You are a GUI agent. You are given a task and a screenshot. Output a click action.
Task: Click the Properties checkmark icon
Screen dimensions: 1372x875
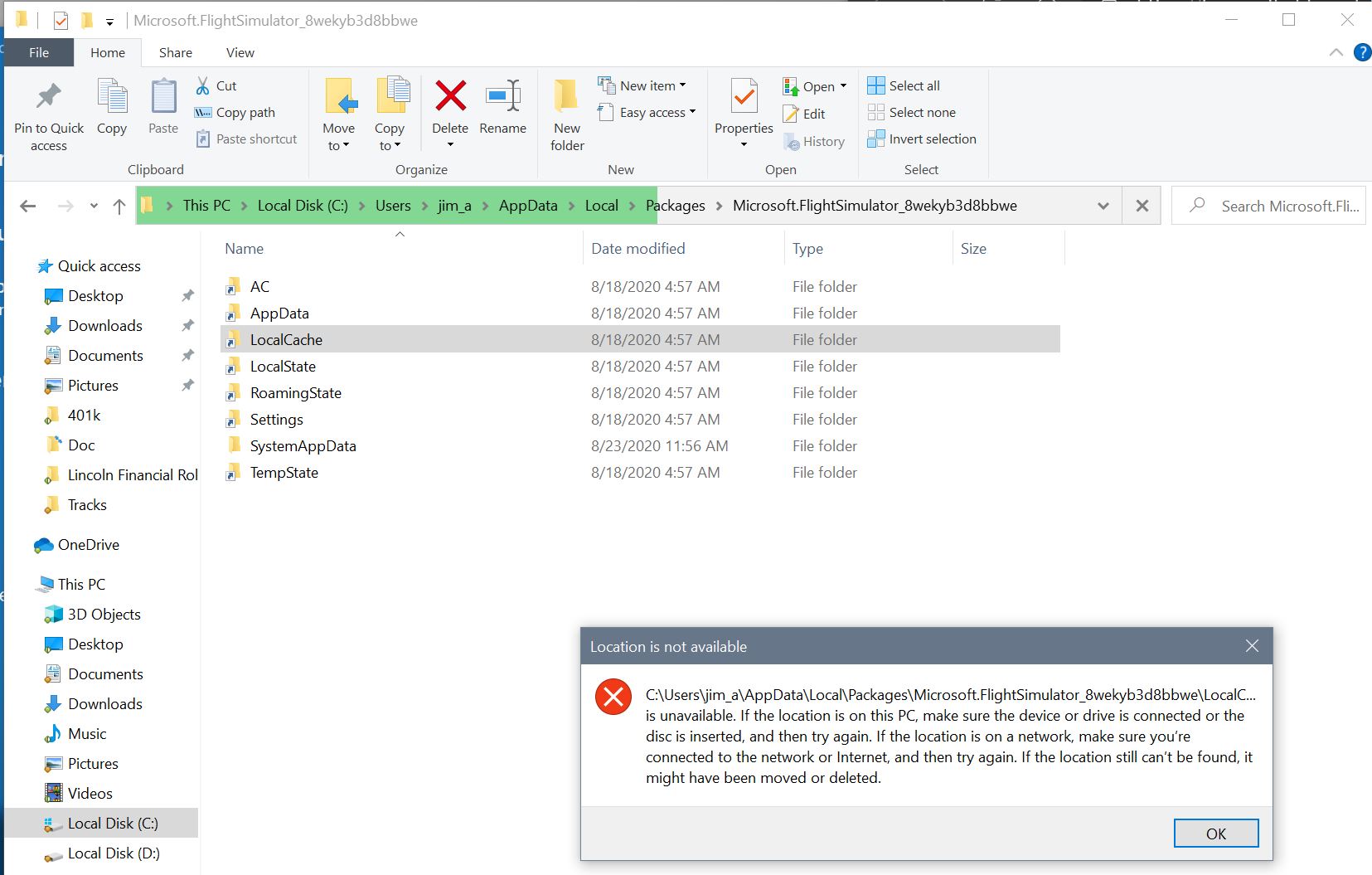tap(744, 97)
